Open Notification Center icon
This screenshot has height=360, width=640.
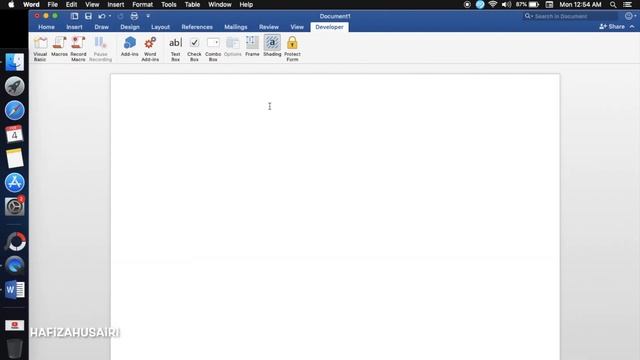[627, 4]
